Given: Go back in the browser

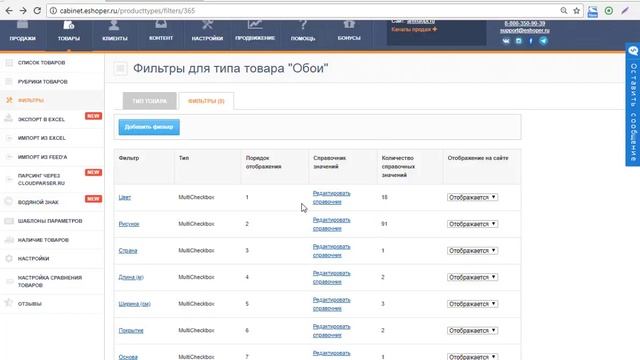Looking at the screenshot, I should point(9,11).
